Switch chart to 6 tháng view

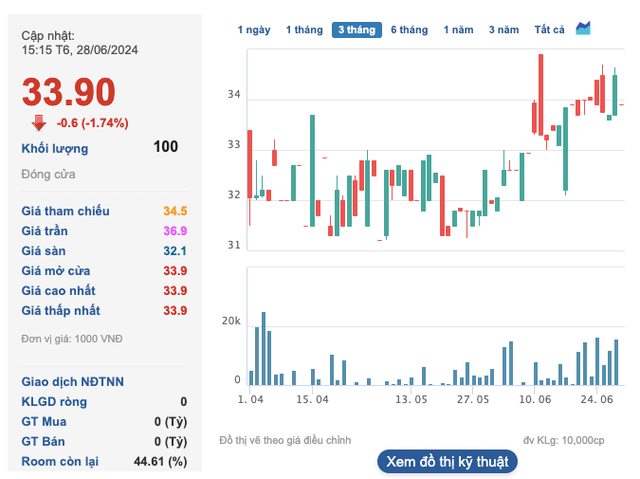(409, 30)
